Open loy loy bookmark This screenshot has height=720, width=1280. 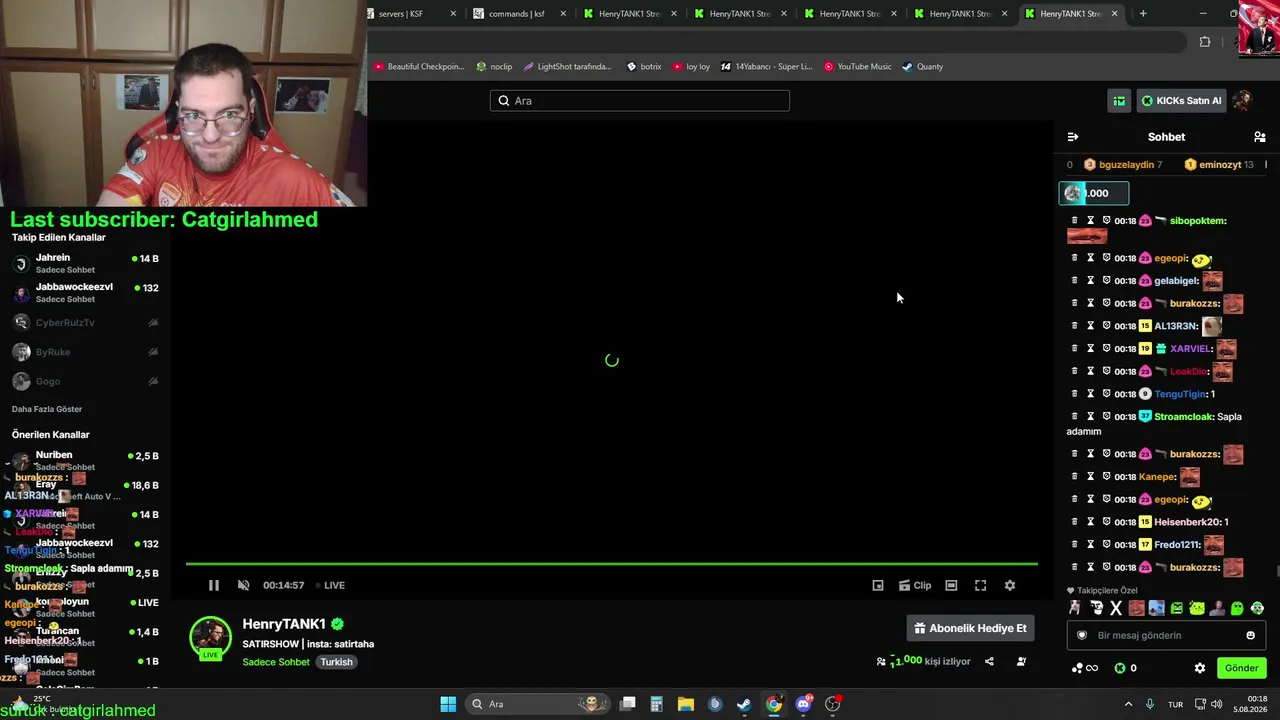[691, 67]
